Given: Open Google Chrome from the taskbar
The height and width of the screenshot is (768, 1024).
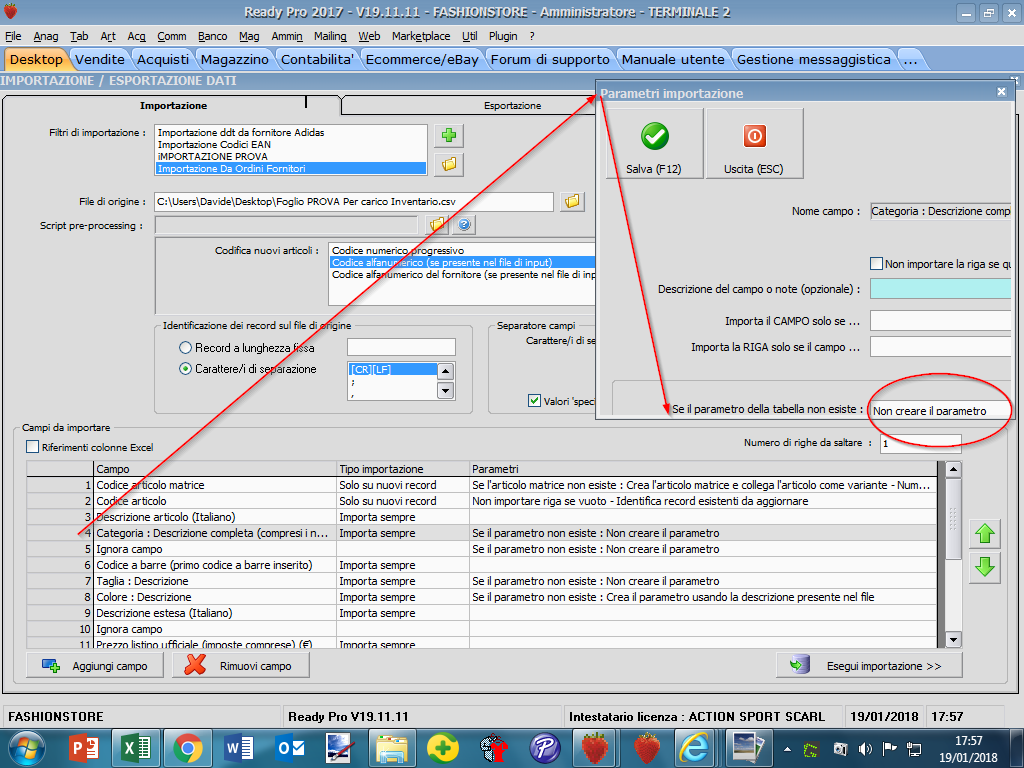Looking at the screenshot, I should (x=187, y=748).
